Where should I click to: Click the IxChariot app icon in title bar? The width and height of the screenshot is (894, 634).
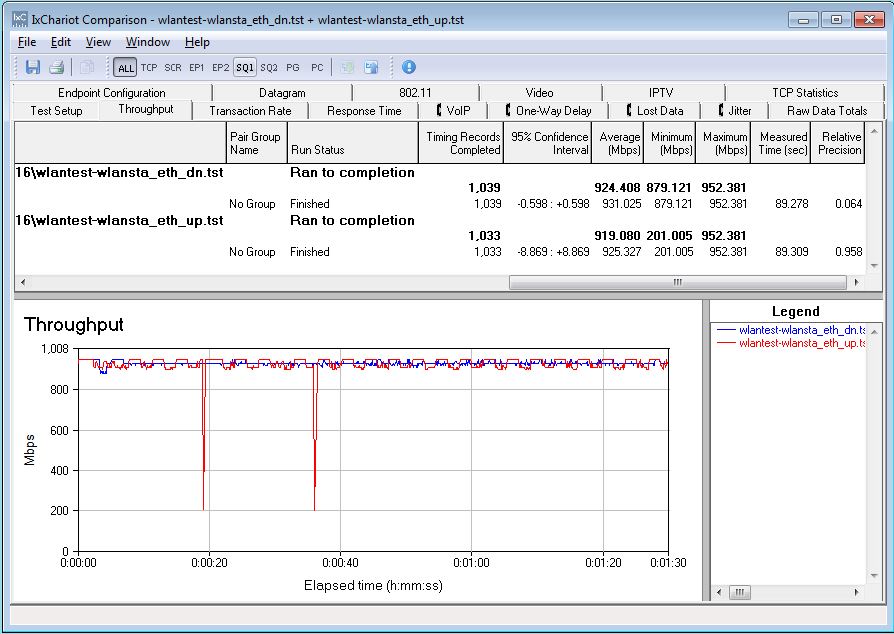tap(19, 19)
